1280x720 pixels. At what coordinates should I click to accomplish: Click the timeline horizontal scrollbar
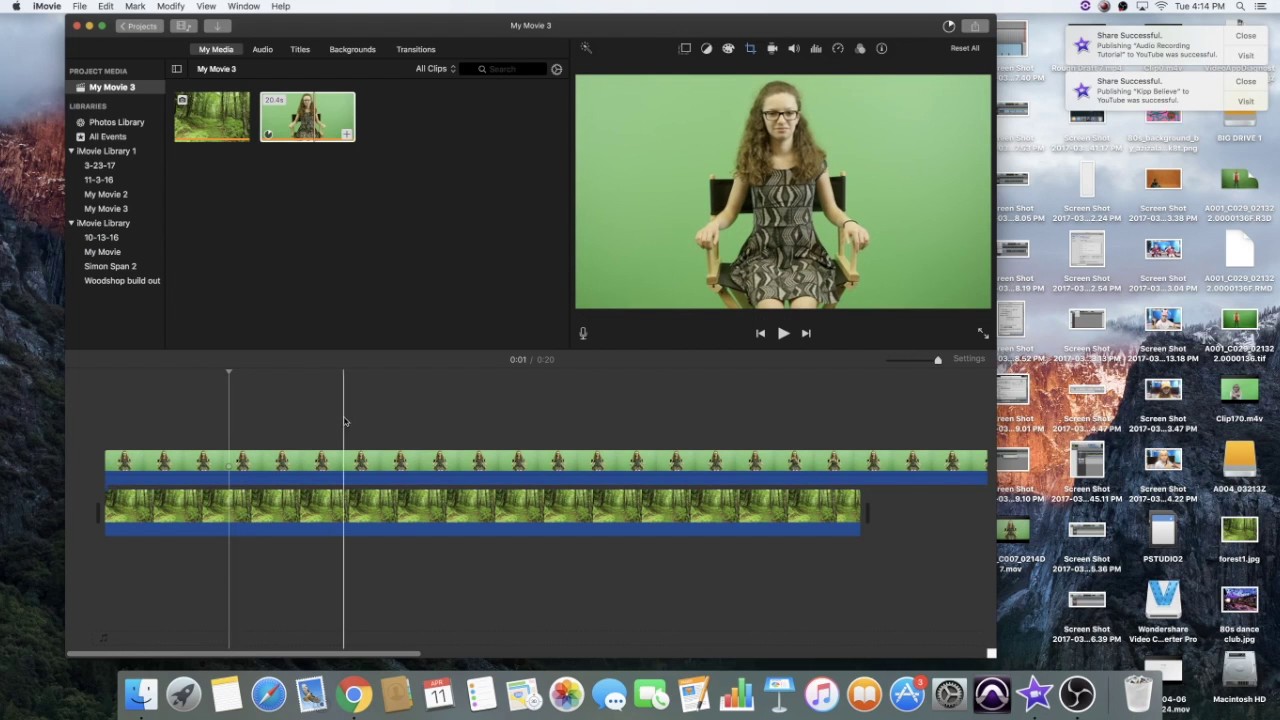tap(244, 654)
